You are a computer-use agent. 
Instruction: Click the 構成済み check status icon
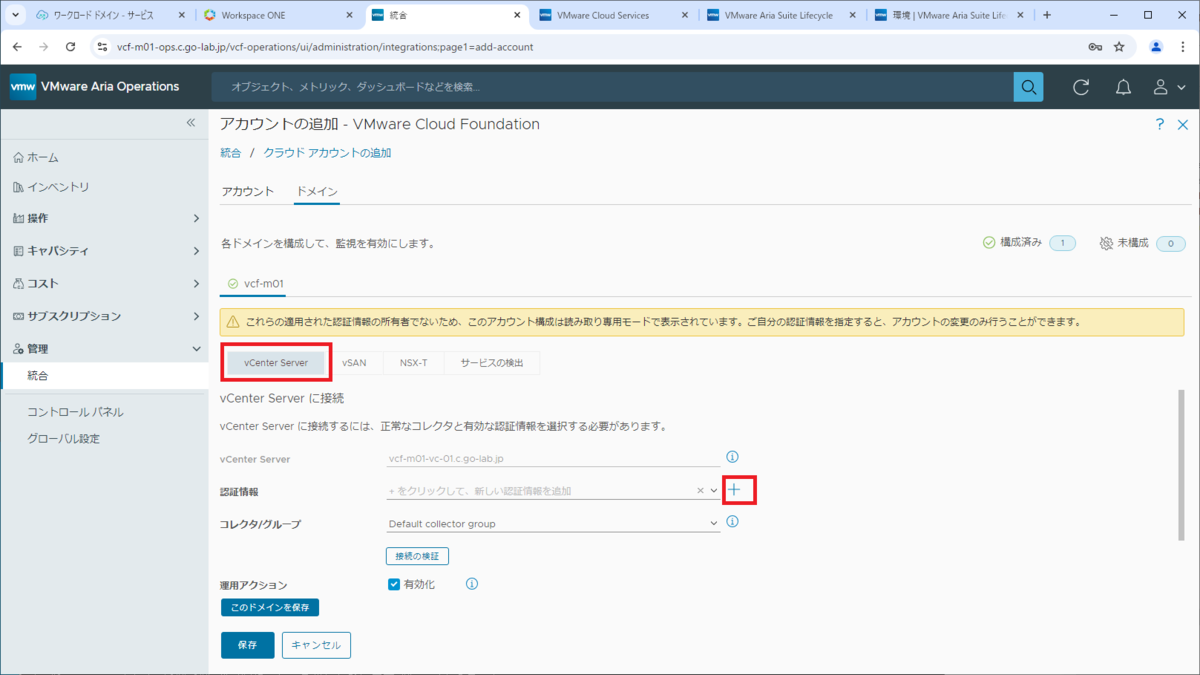tap(989, 242)
